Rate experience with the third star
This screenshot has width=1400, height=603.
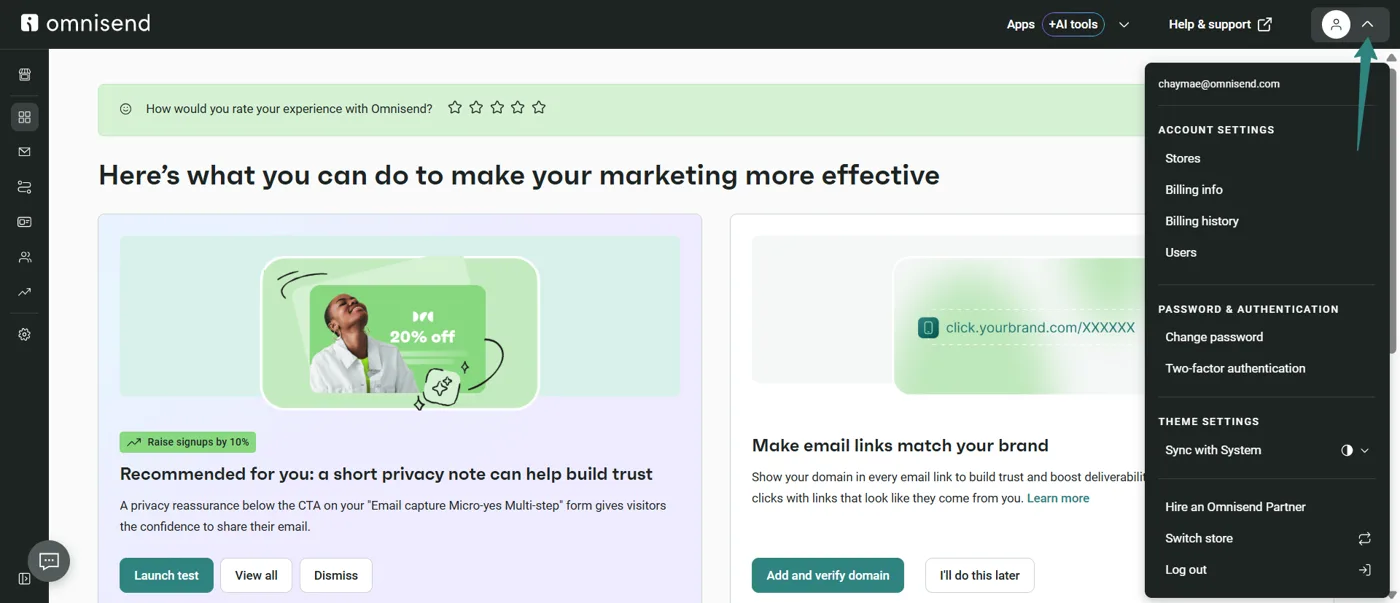pyautogui.click(x=497, y=107)
